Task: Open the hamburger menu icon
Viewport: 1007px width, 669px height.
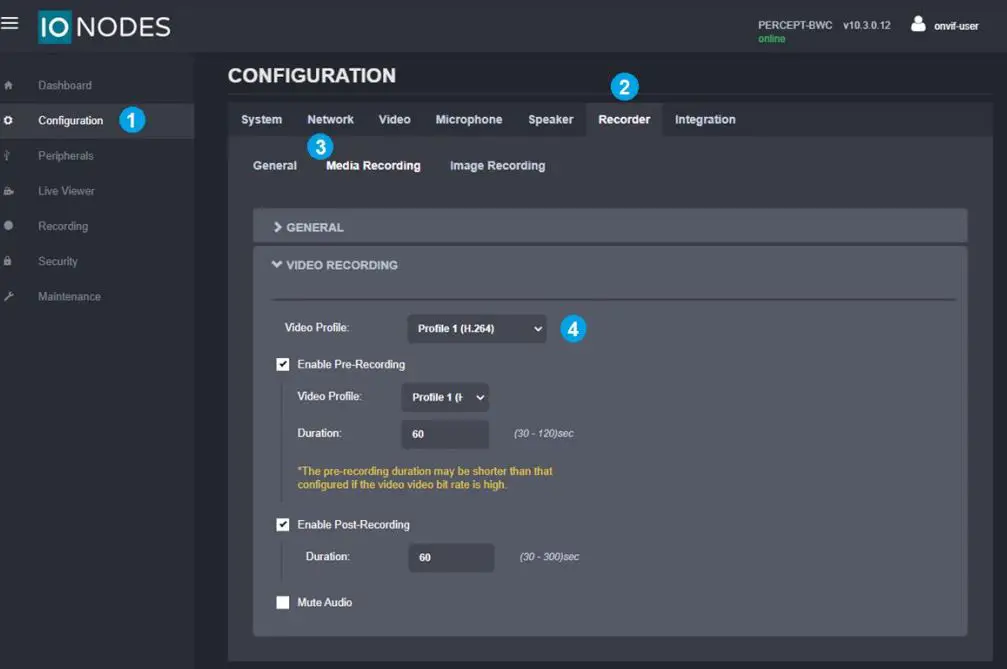Action: click(10, 24)
